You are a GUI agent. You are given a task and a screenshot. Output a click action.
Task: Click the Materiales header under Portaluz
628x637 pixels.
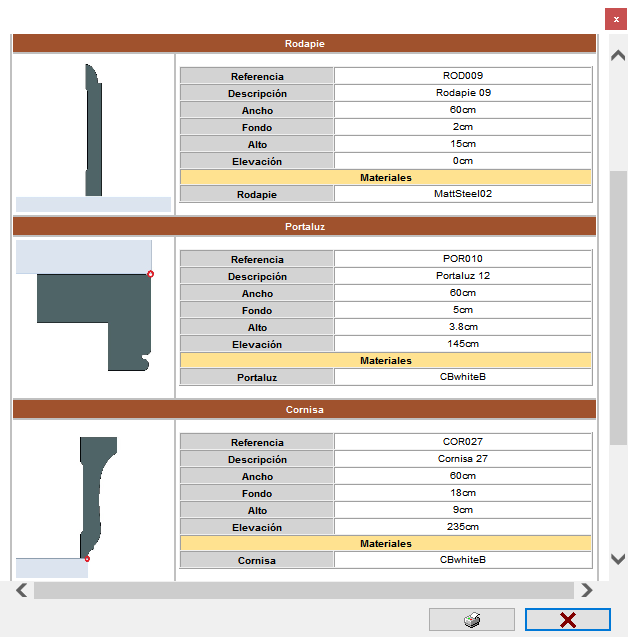(385, 360)
